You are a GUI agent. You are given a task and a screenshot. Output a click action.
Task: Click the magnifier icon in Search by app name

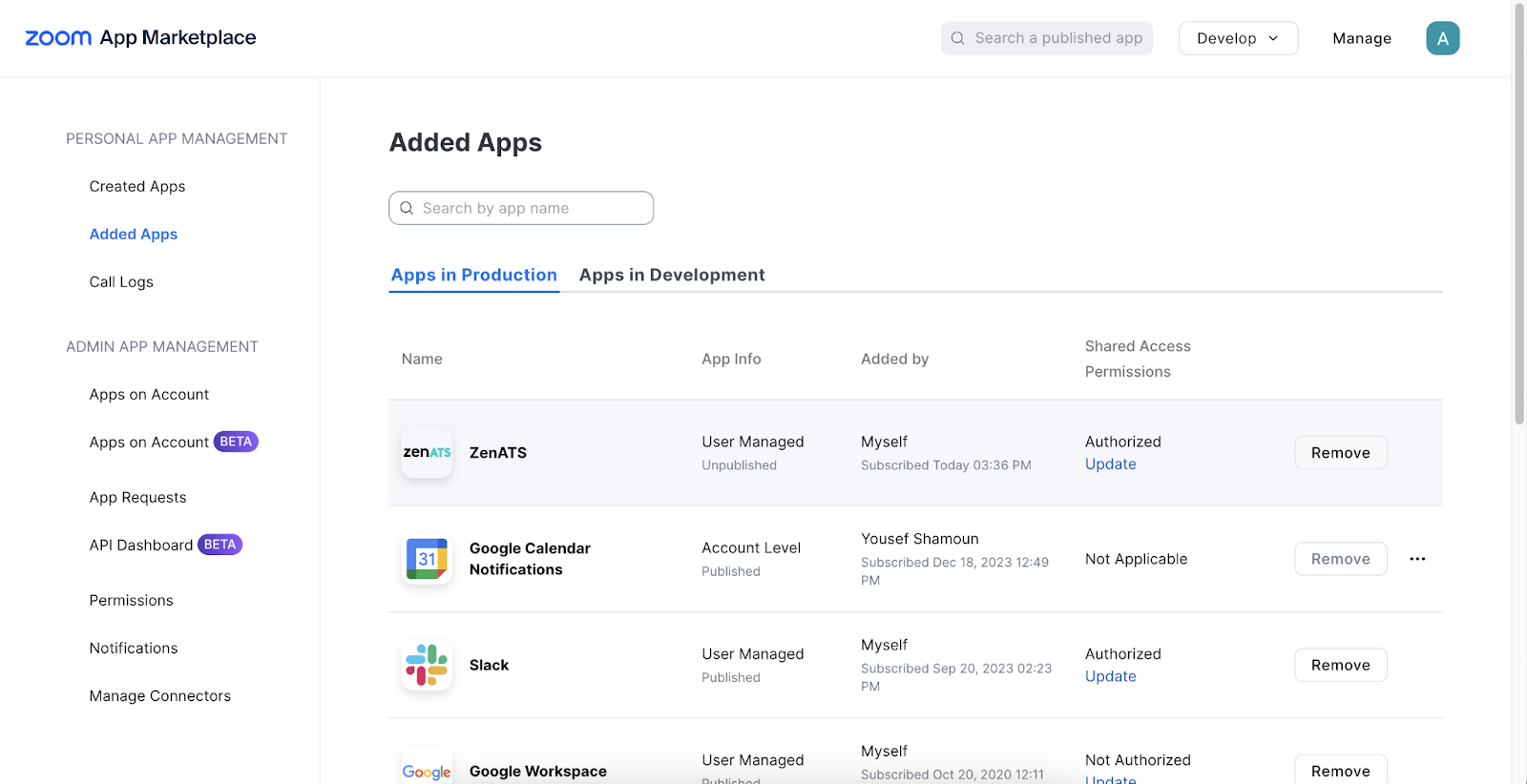[x=407, y=208]
